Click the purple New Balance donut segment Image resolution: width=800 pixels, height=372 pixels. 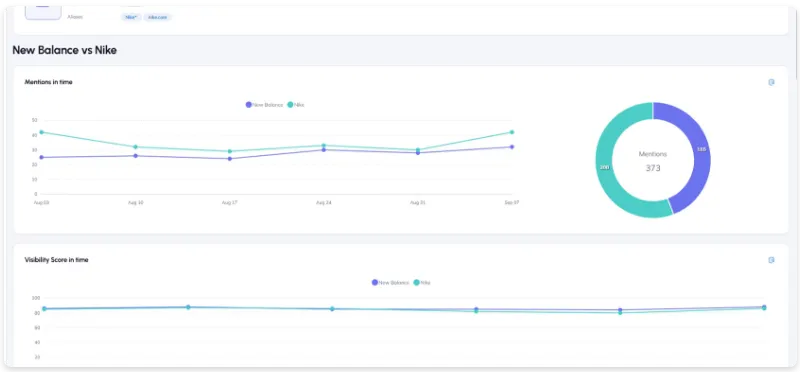(x=701, y=149)
